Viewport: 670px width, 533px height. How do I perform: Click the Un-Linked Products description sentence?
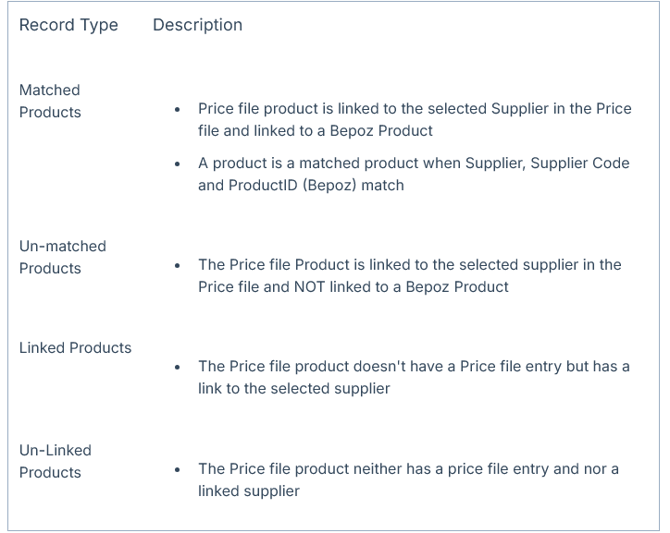pos(408,479)
